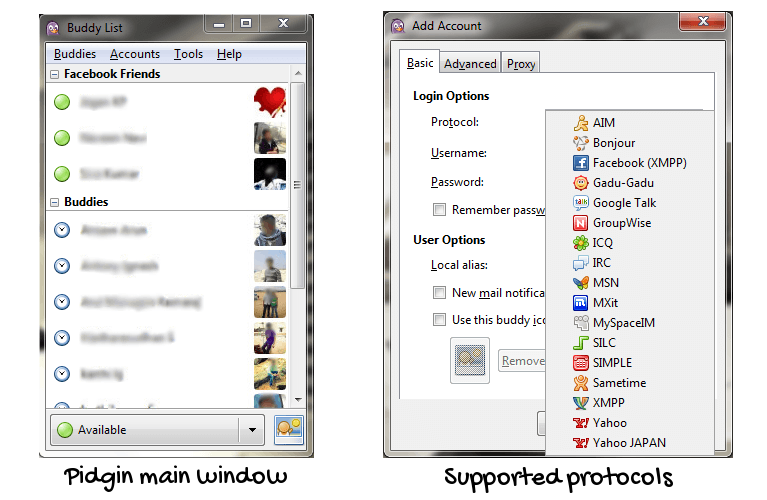
Task: Close the Add Account dialog
Action: coord(703,21)
